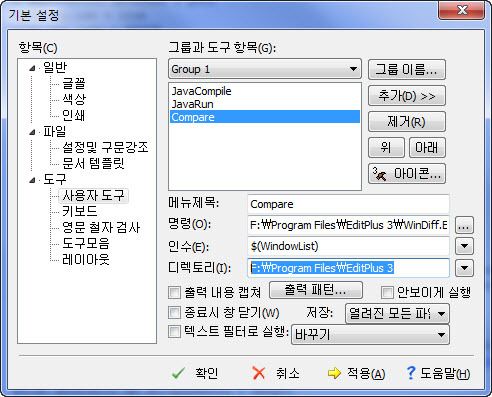Collapse the 일반 tree node
Image resolution: width=492 pixels, height=397 pixels.
pyautogui.click(x=32, y=69)
